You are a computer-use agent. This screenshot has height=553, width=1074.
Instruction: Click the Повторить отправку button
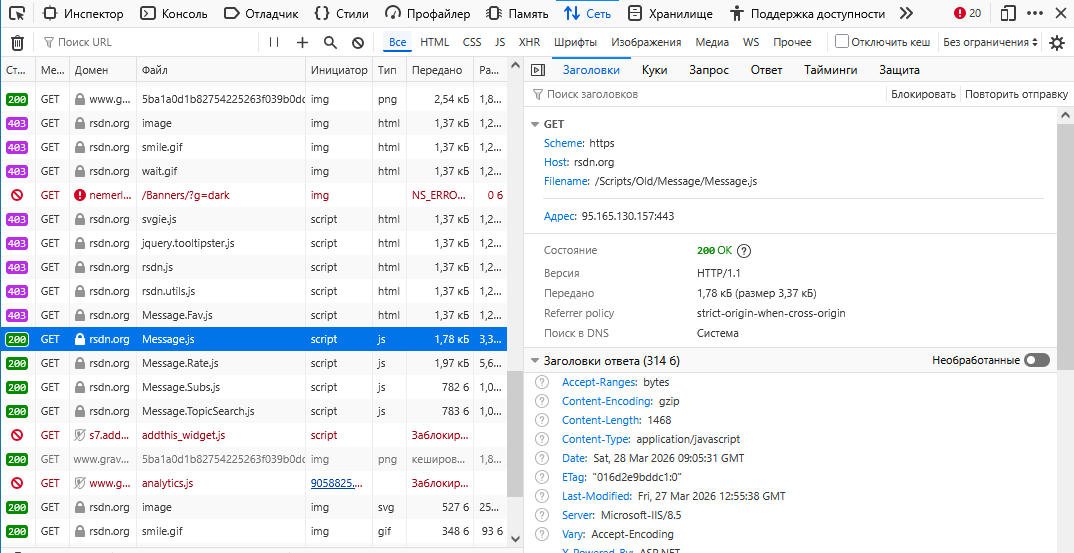tap(1016, 94)
